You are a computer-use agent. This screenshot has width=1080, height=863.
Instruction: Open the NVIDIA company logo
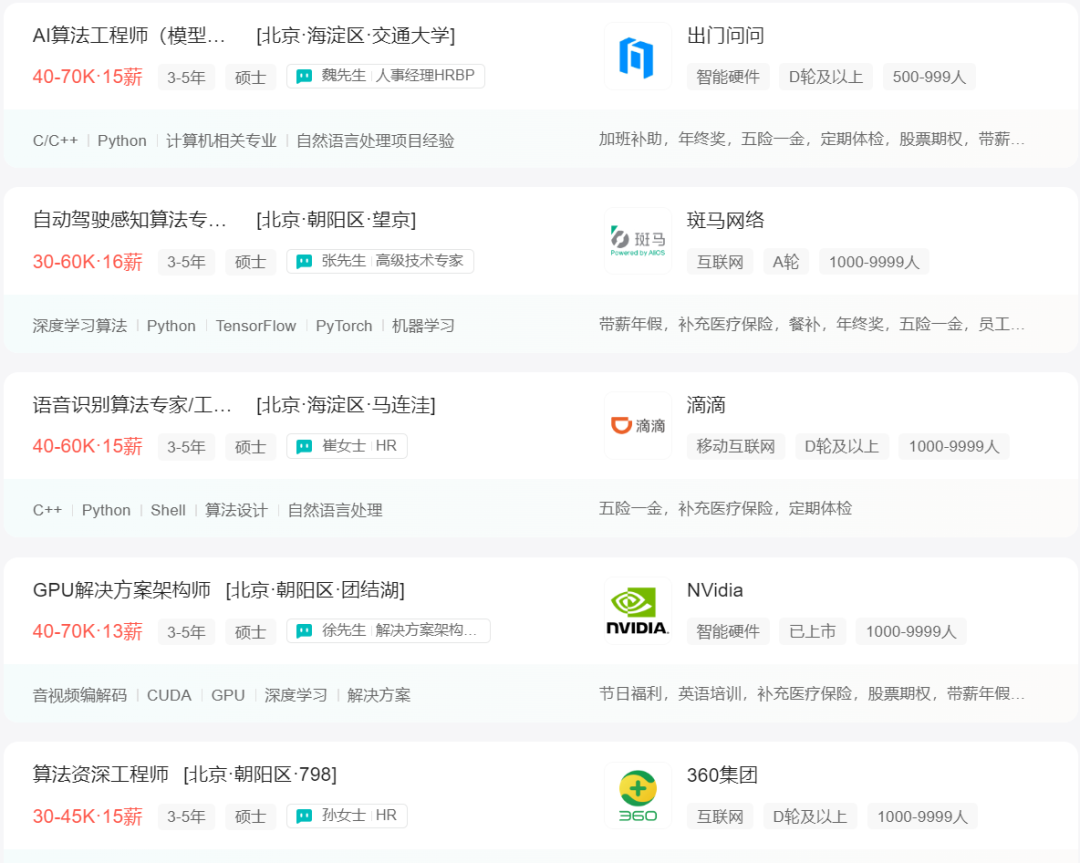click(638, 611)
